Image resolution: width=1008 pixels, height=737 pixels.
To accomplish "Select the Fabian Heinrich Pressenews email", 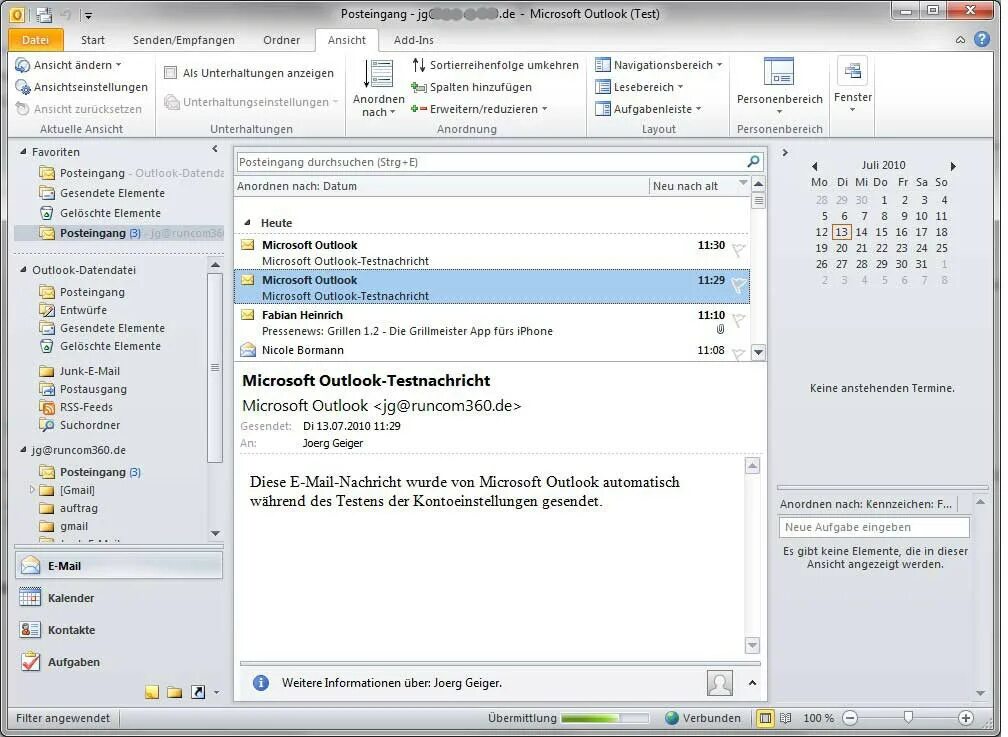I will pyautogui.click(x=492, y=323).
